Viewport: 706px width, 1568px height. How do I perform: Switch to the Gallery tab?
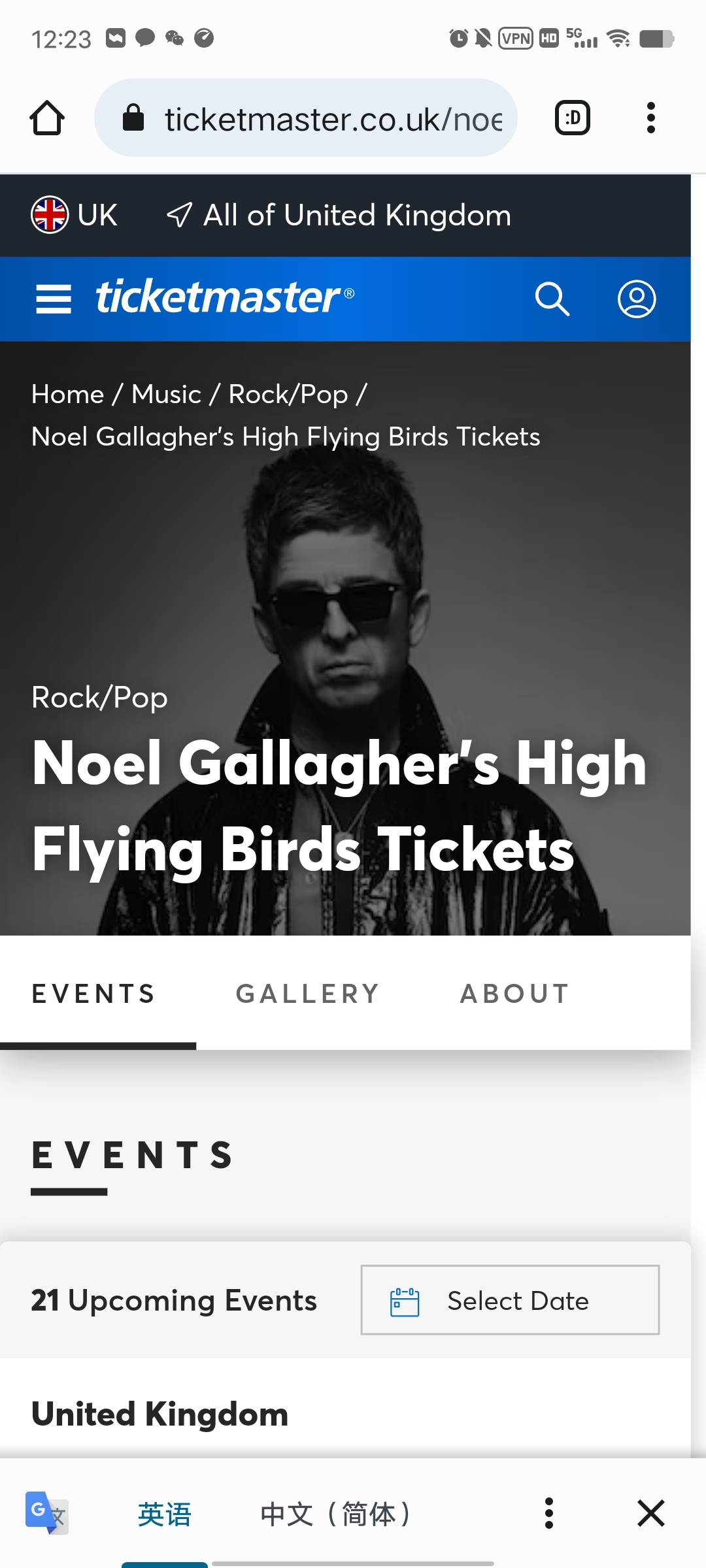click(x=308, y=994)
